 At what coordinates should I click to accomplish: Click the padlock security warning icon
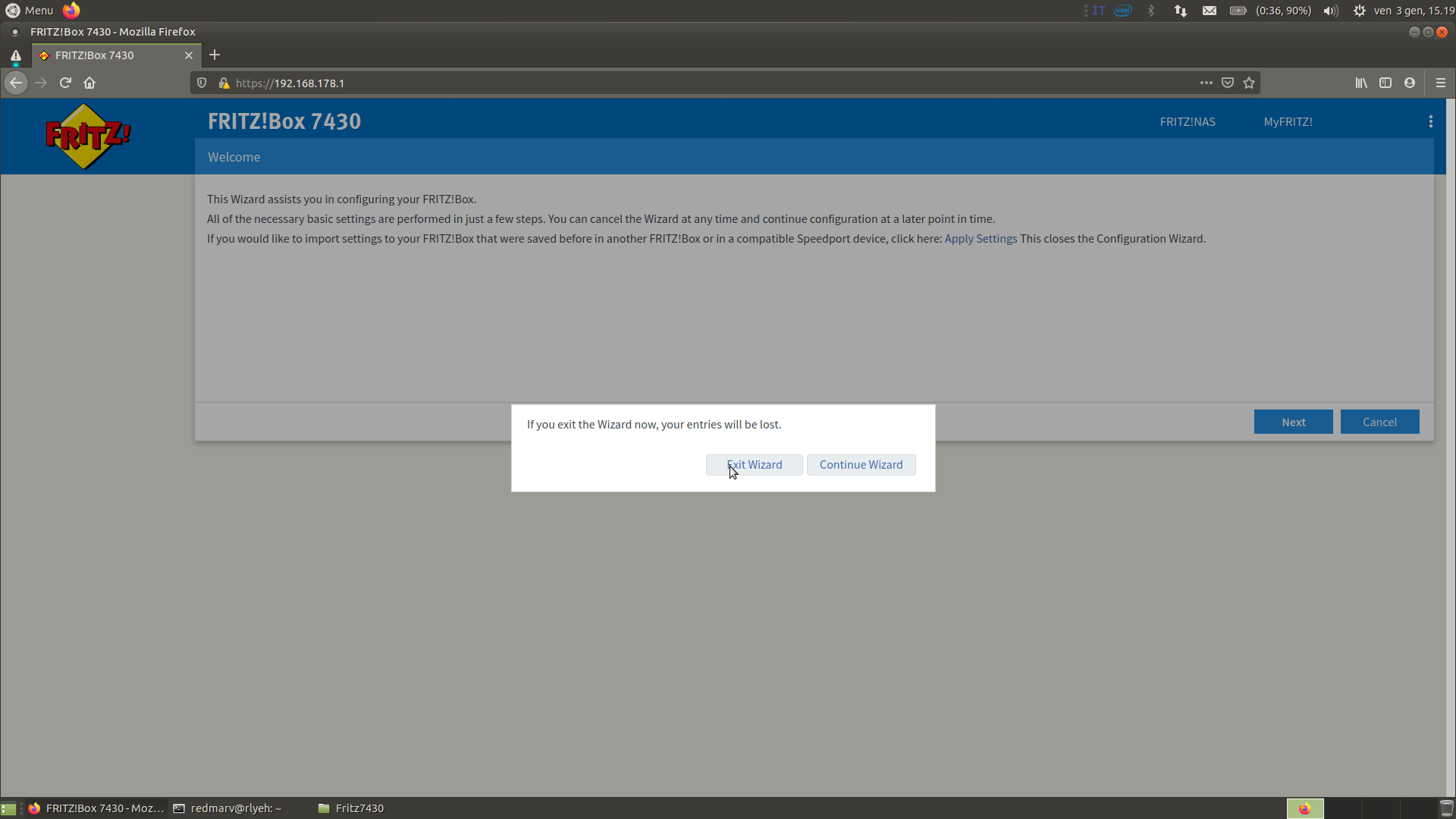[x=224, y=83]
